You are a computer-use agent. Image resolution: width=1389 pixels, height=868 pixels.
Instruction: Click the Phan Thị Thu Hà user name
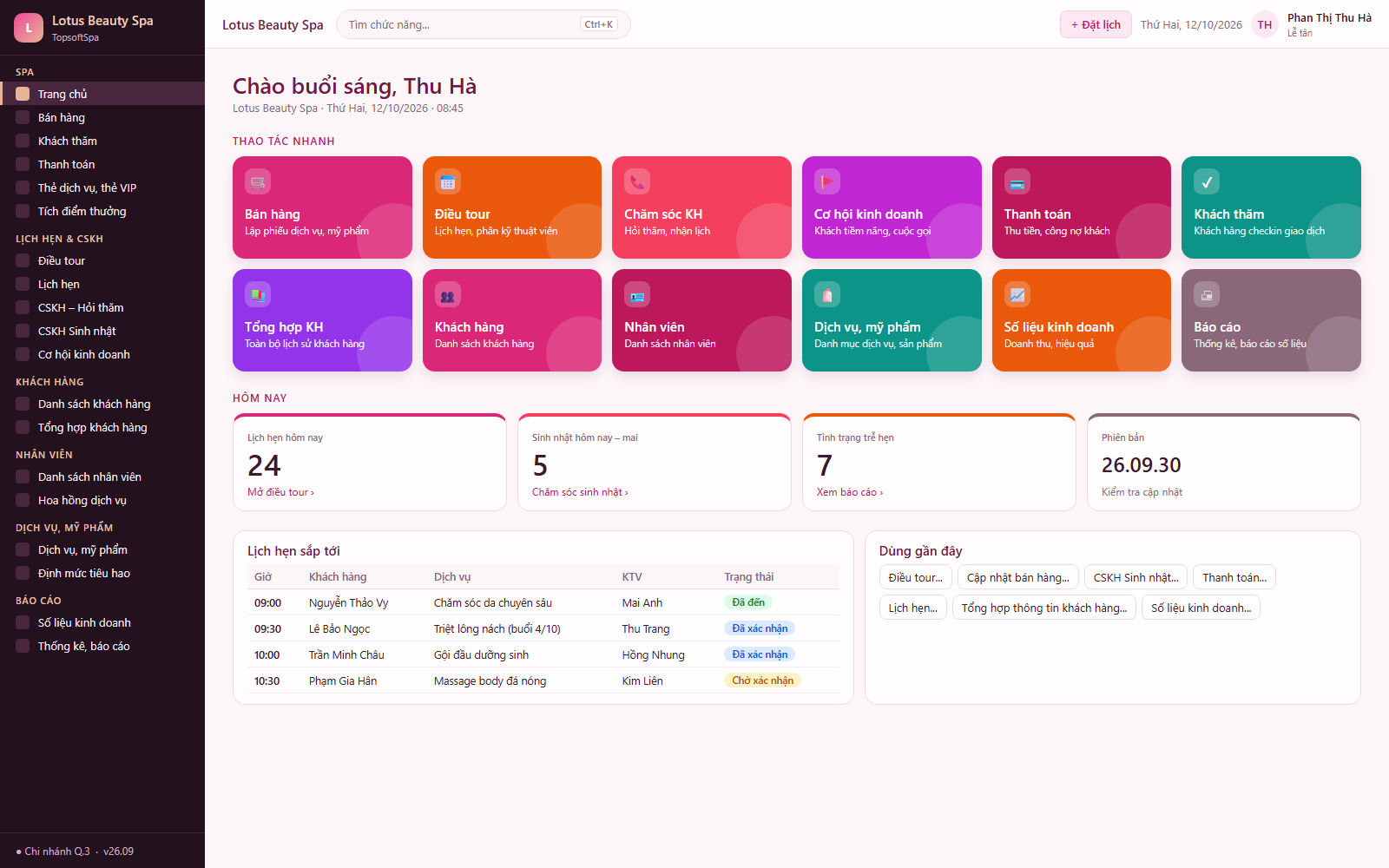pos(1329,17)
